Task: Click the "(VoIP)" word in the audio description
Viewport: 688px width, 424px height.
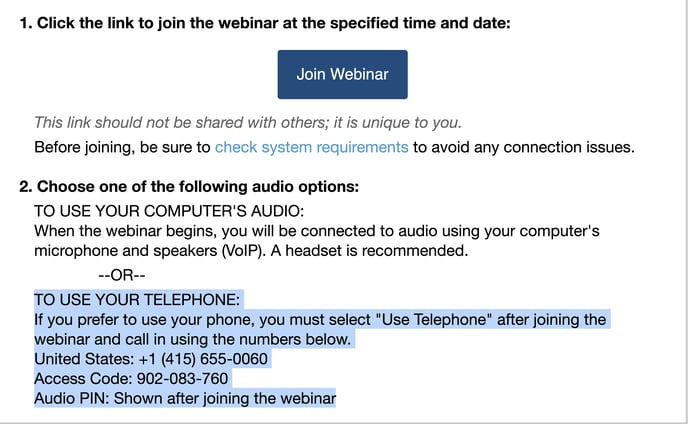Action: pos(244,251)
